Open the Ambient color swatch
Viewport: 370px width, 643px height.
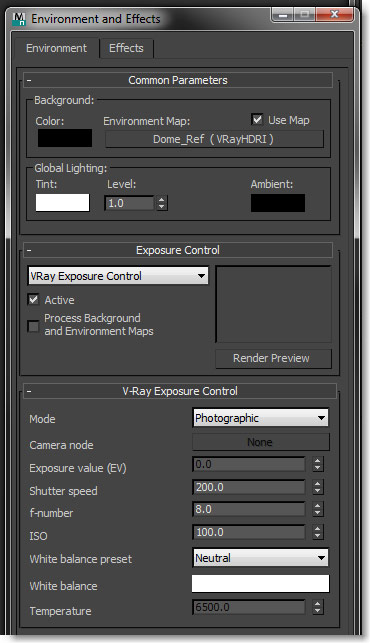click(278, 203)
